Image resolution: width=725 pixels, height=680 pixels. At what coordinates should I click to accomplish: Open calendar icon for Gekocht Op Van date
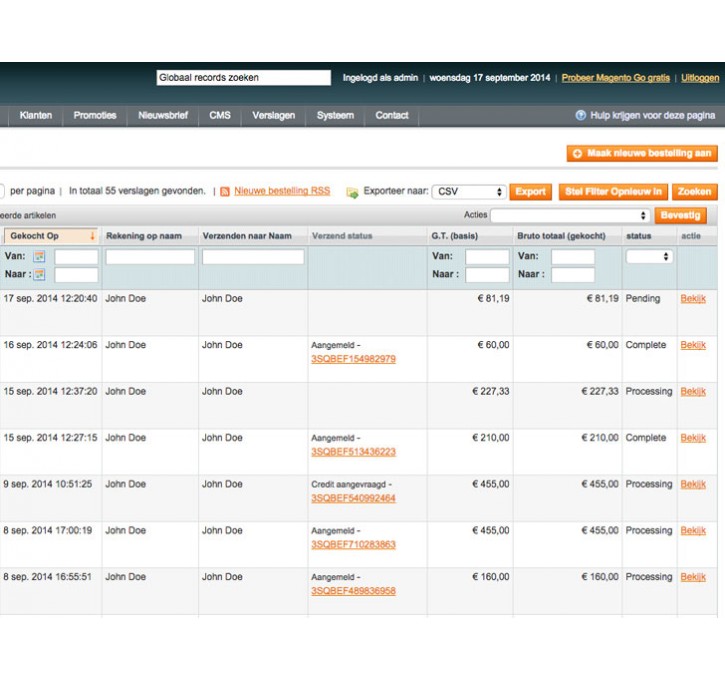coord(40,256)
